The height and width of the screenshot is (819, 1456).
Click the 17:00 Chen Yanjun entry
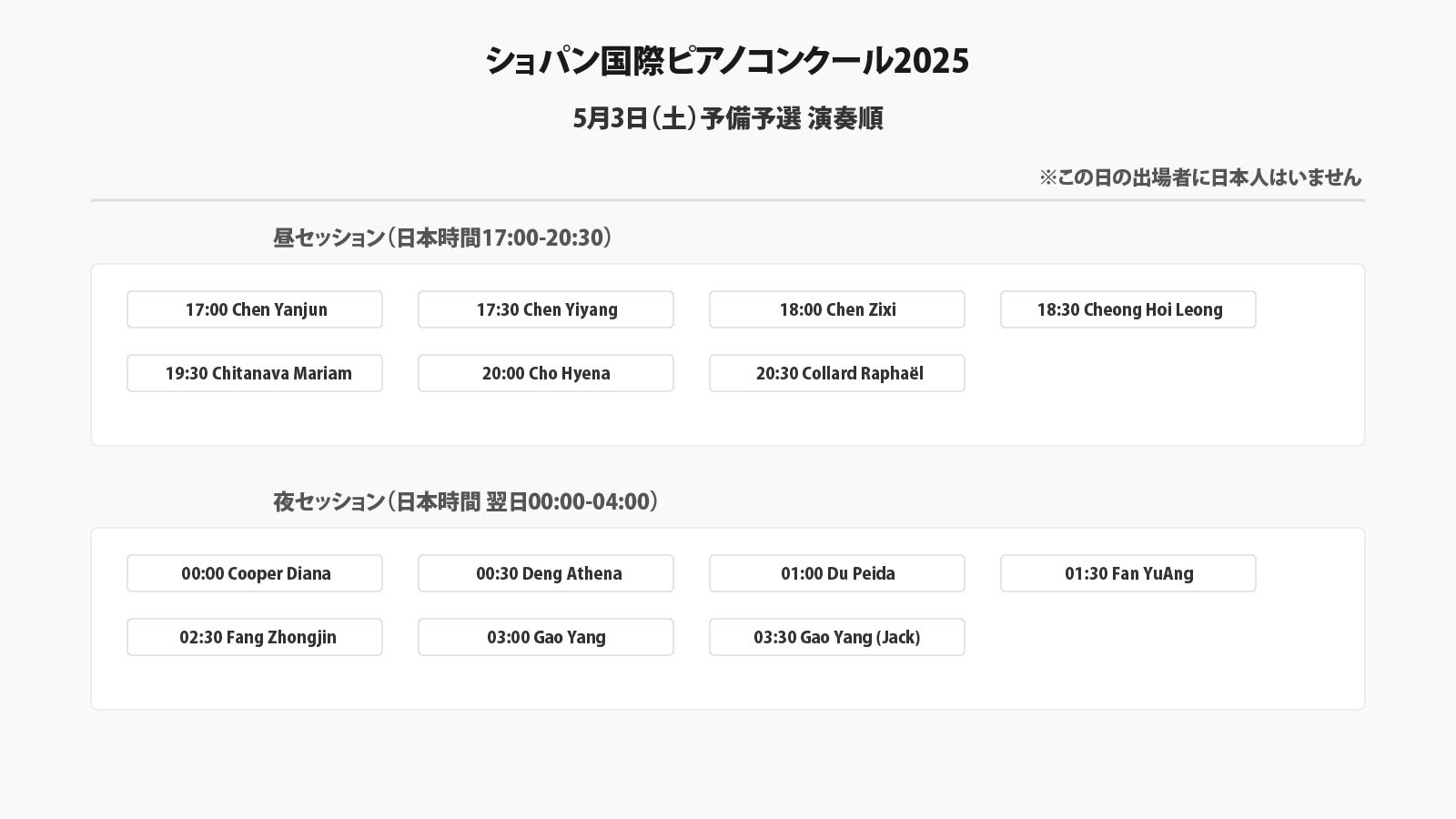point(255,309)
